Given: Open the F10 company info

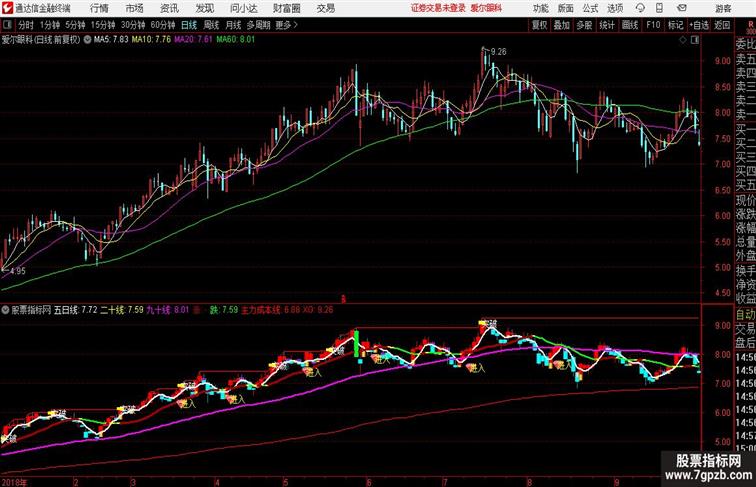Looking at the screenshot, I should pyautogui.click(x=653, y=25).
